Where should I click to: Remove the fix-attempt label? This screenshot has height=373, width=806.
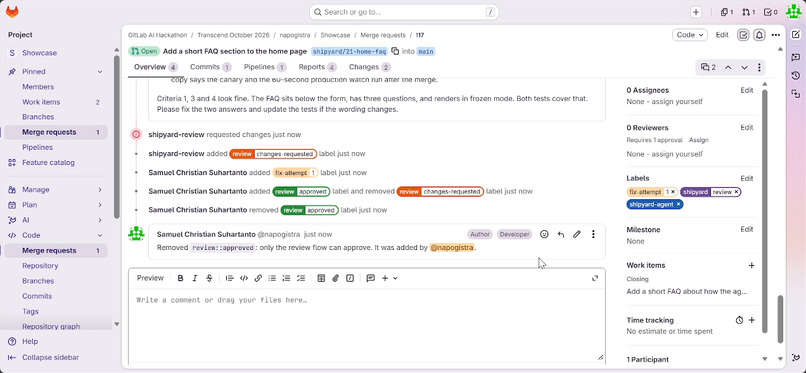coord(673,192)
